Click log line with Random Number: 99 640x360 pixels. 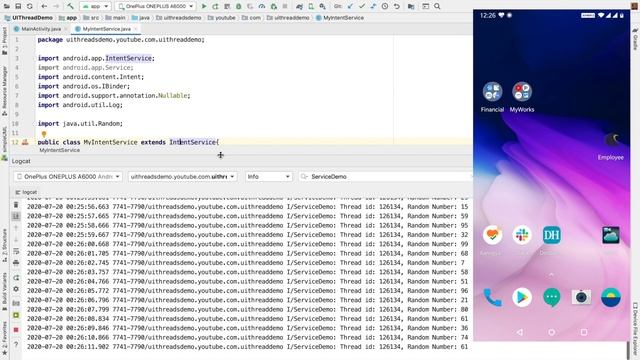247,244
